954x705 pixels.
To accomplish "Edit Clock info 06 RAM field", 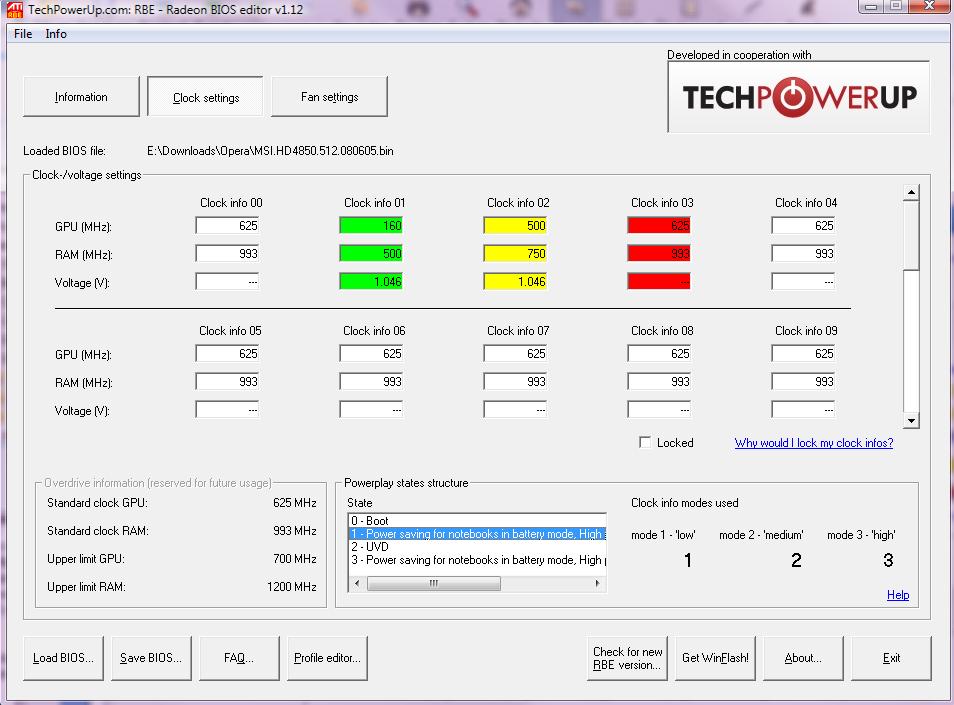I will pyautogui.click(x=371, y=381).
